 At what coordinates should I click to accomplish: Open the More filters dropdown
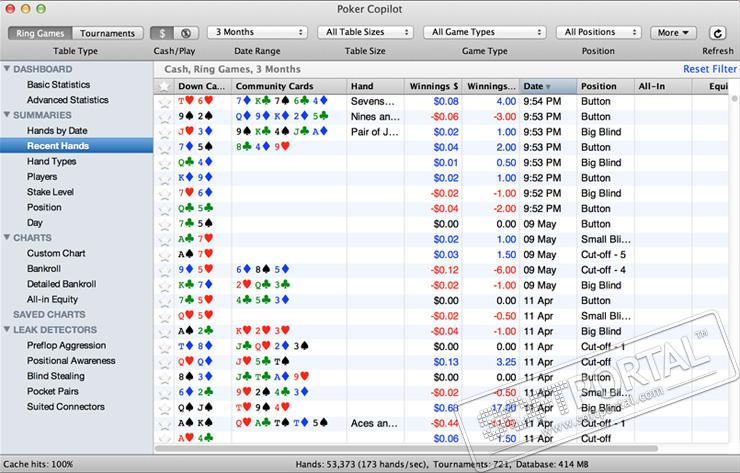pyautogui.click(x=673, y=33)
